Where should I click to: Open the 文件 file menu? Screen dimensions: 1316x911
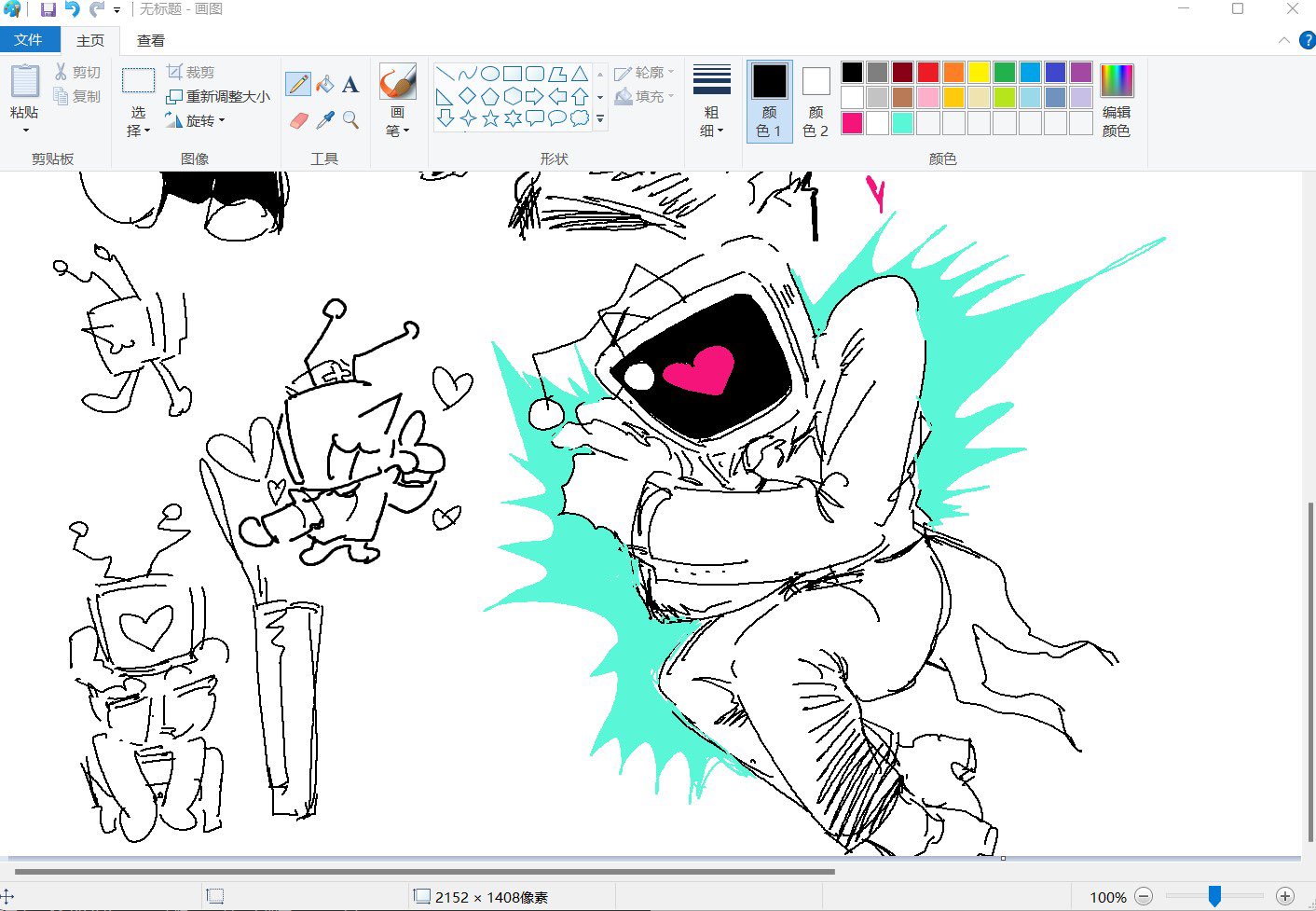(x=29, y=40)
